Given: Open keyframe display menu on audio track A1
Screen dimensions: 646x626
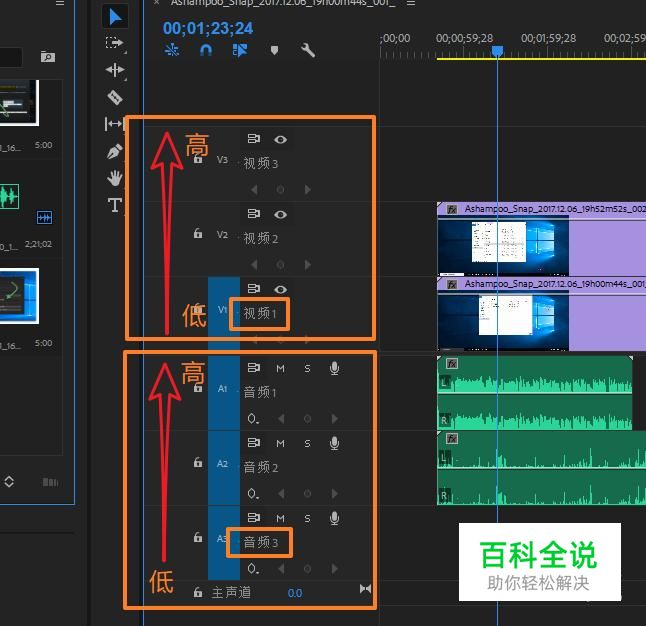Looking at the screenshot, I should click(254, 419).
